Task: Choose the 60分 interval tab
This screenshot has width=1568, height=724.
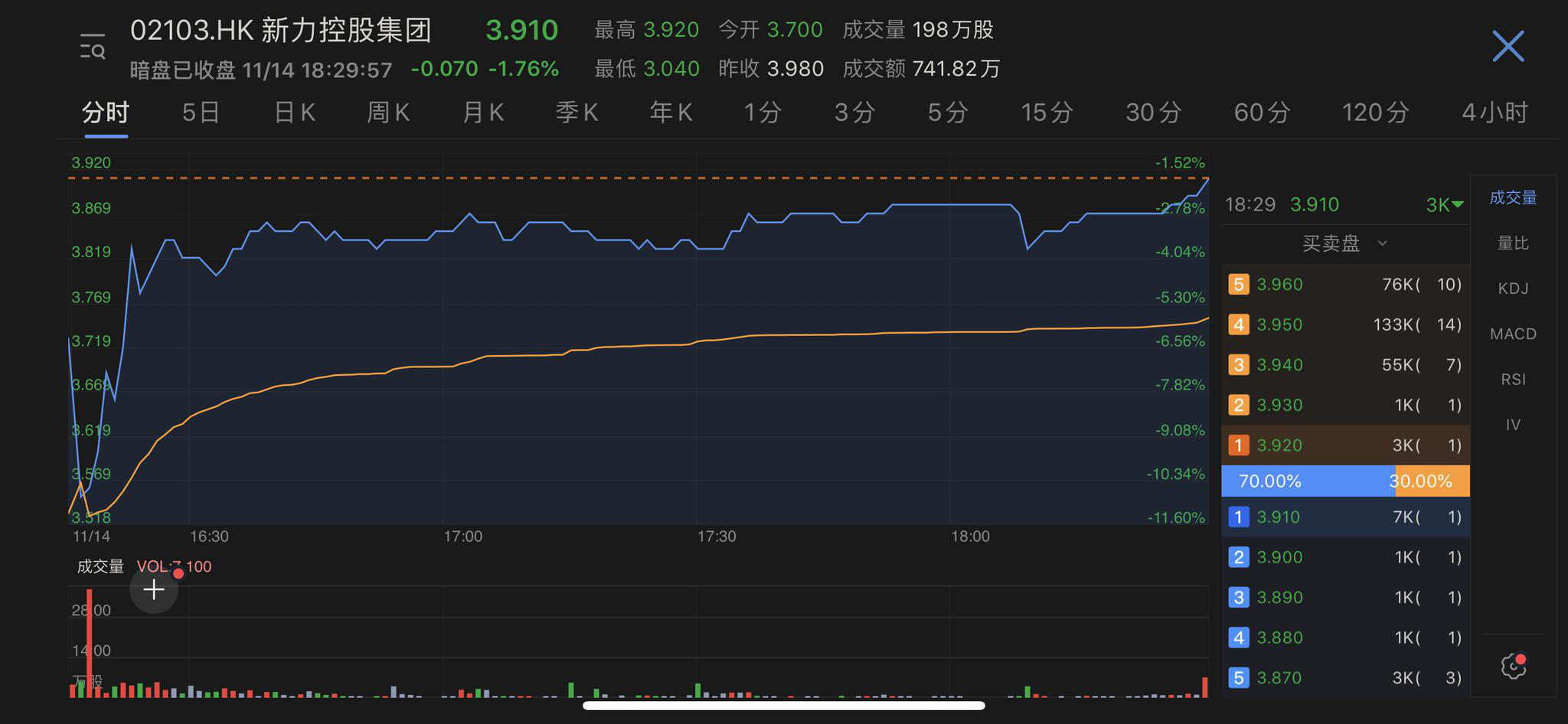Action: (1262, 113)
